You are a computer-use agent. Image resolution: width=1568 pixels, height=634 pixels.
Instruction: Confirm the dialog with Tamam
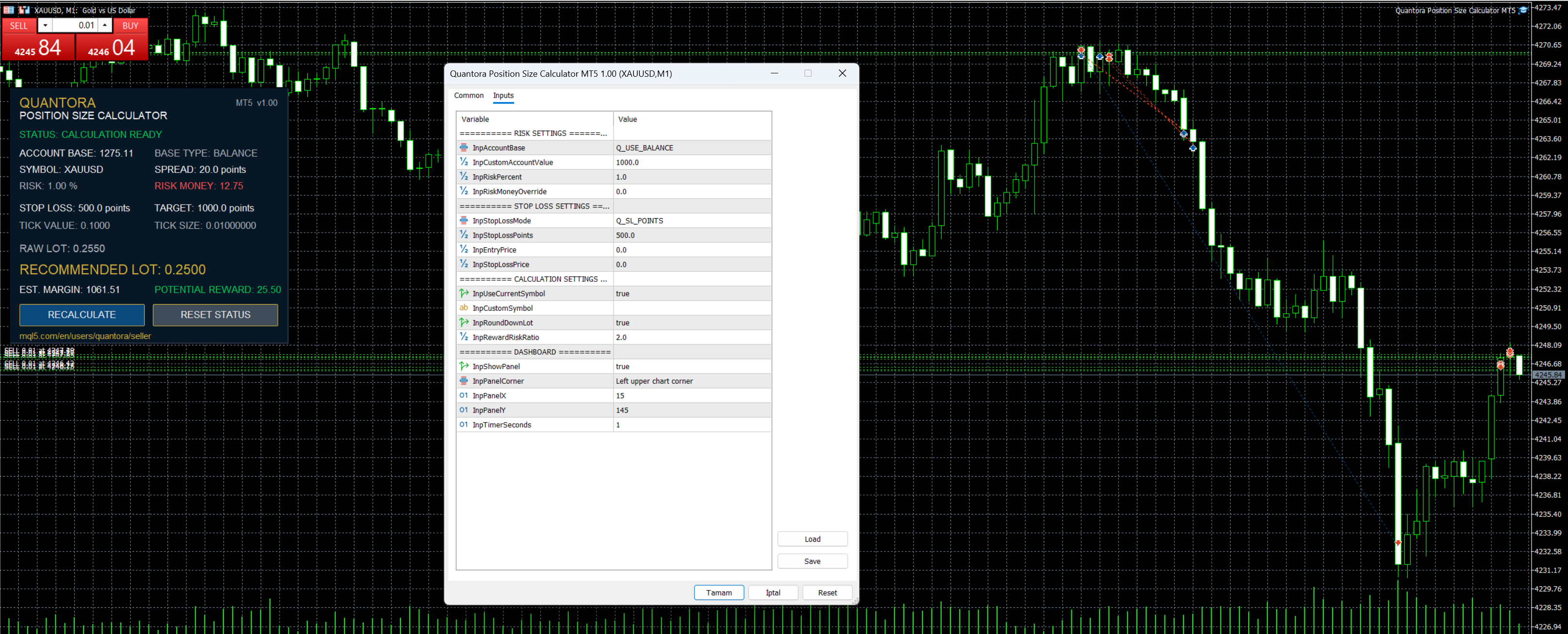click(x=719, y=593)
